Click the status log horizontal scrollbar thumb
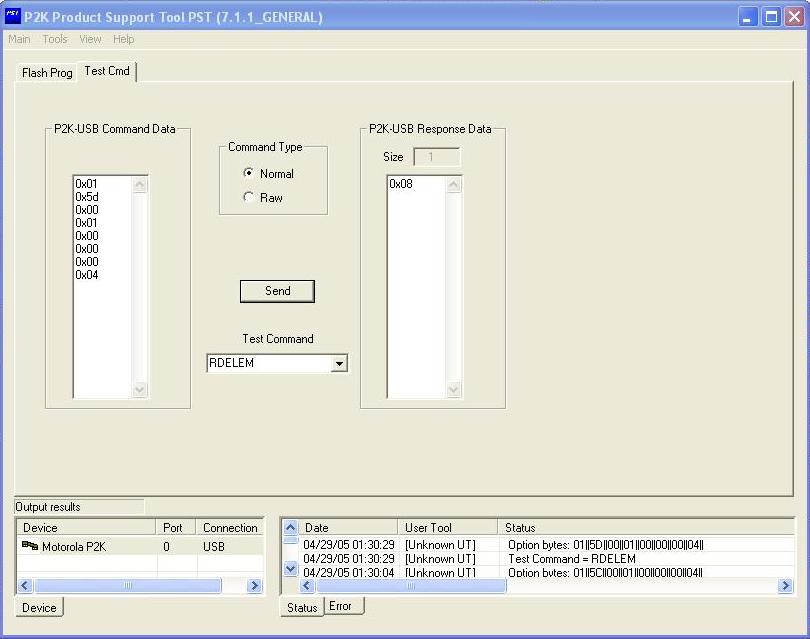This screenshot has width=810, height=639. pos(411,585)
